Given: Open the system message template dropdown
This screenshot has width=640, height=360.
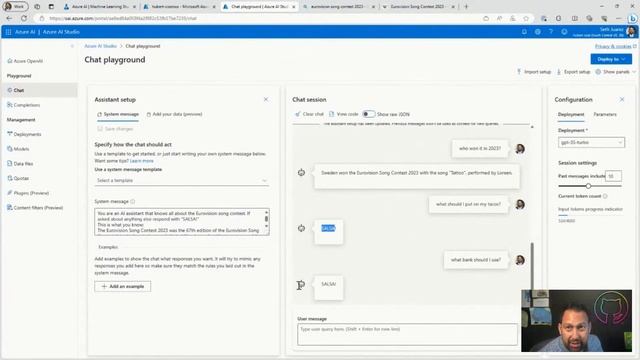Looking at the screenshot, I should [182, 180].
